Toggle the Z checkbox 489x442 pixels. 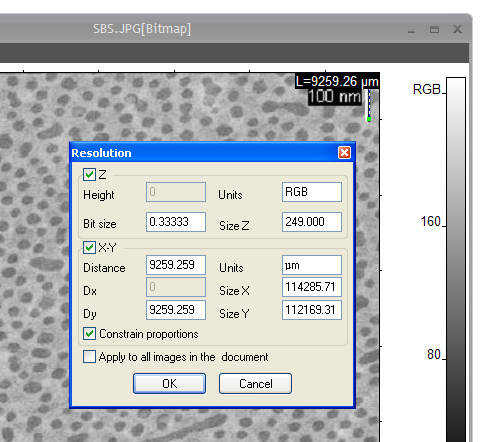(89, 174)
